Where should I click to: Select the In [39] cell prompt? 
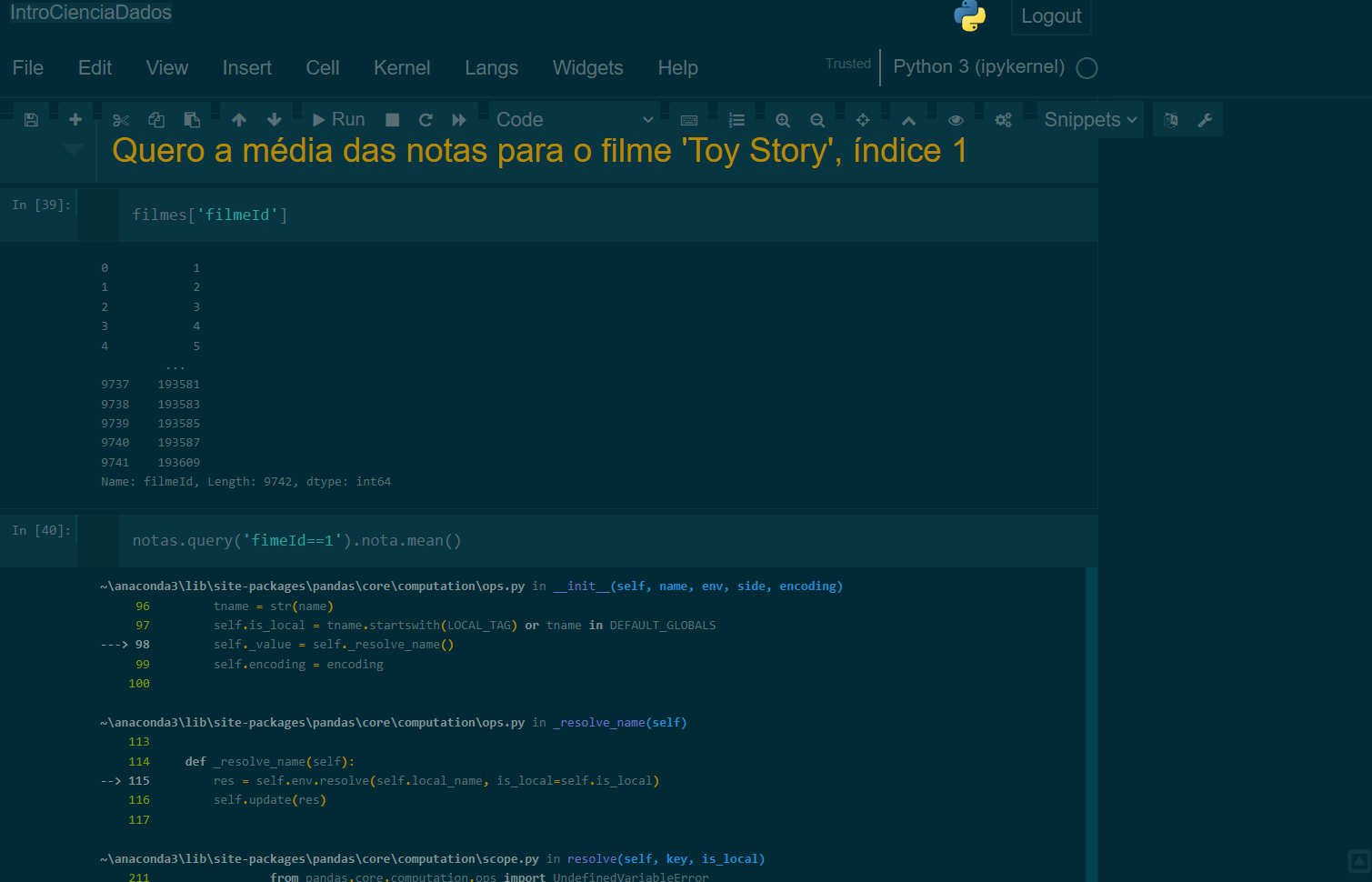(x=41, y=205)
